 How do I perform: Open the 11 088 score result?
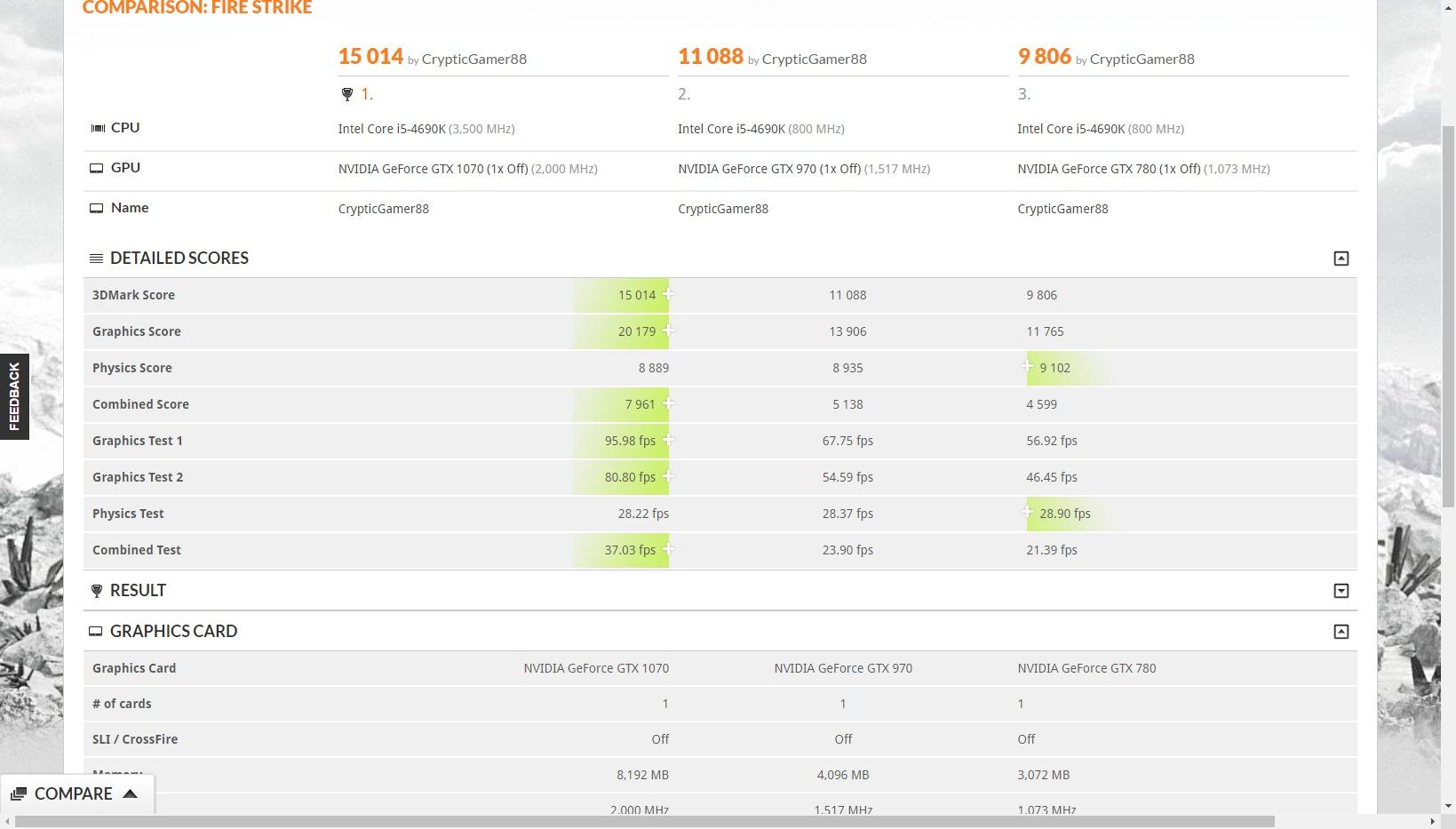click(710, 57)
